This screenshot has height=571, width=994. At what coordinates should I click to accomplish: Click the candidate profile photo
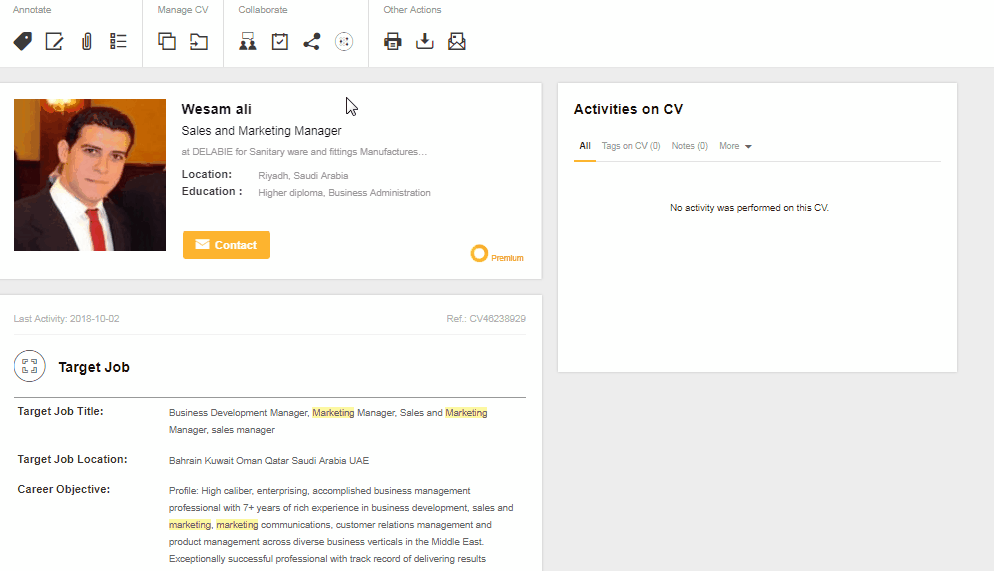click(90, 175)
